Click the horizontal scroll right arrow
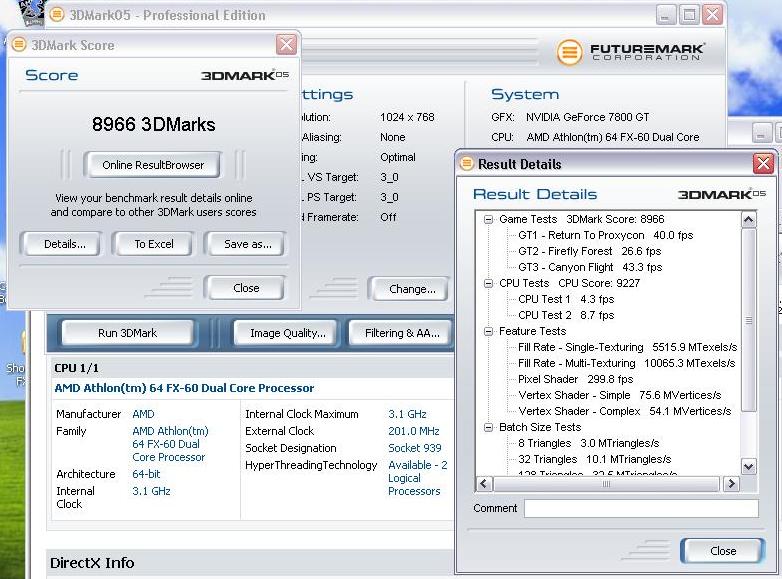782x579 pixels. tap(731, 483)
